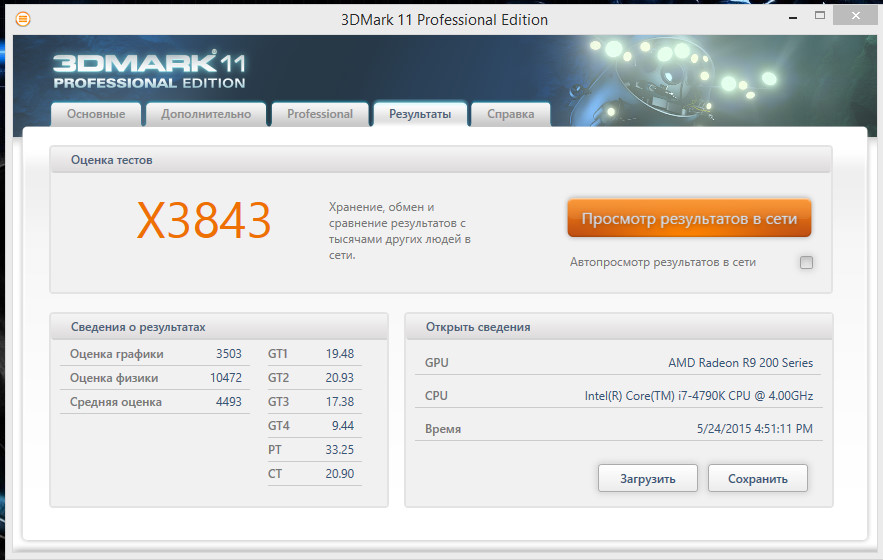Maximize the 3DMark 11 window

[x=820, y=16]
